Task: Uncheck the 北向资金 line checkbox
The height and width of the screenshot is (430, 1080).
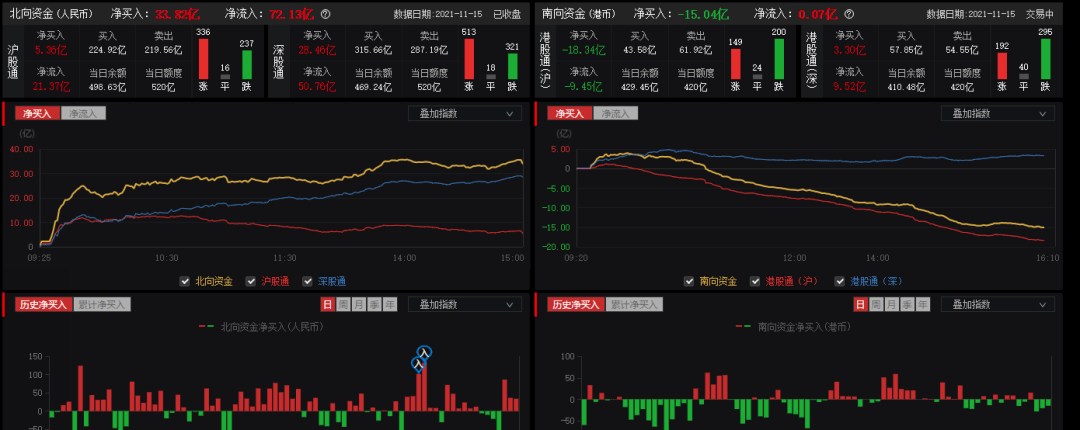Action: point(185,281)
